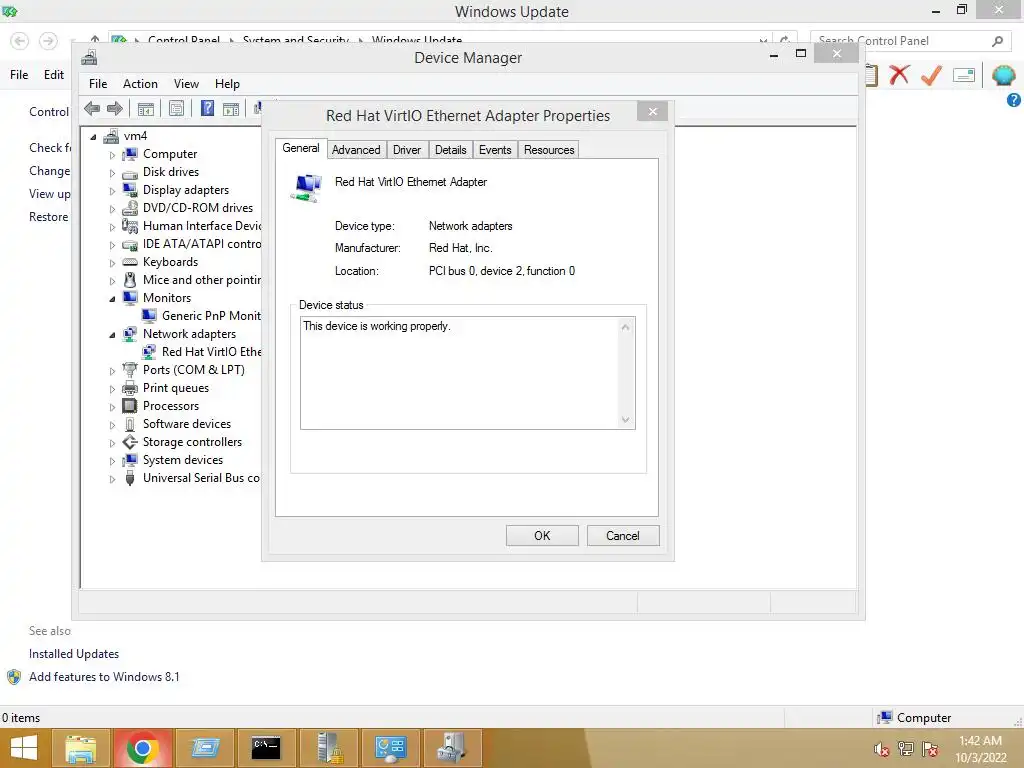The width and height of the screenshot is (1024, 768).
Task: Expand the Disk drives node
Action: coord(112,173)
